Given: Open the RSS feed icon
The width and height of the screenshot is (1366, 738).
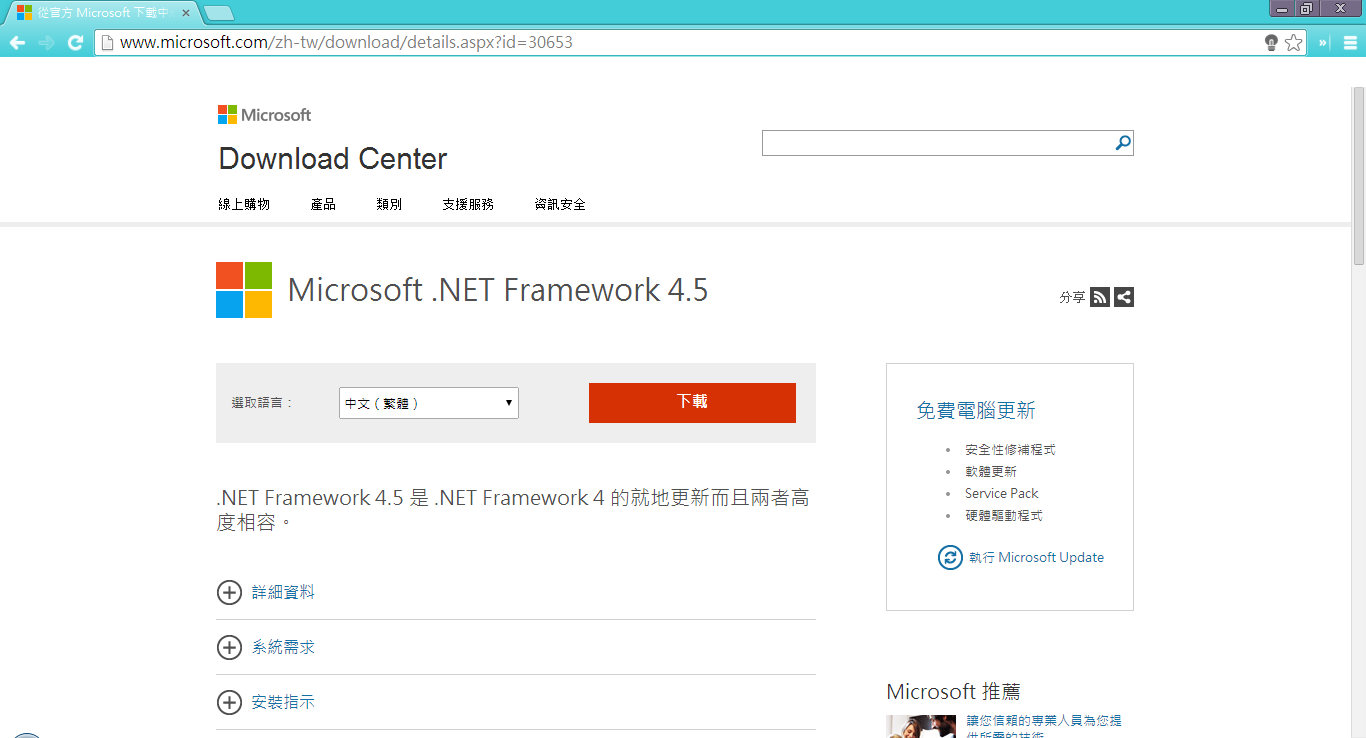Looking at the screenshot, I should [1100, 297].
